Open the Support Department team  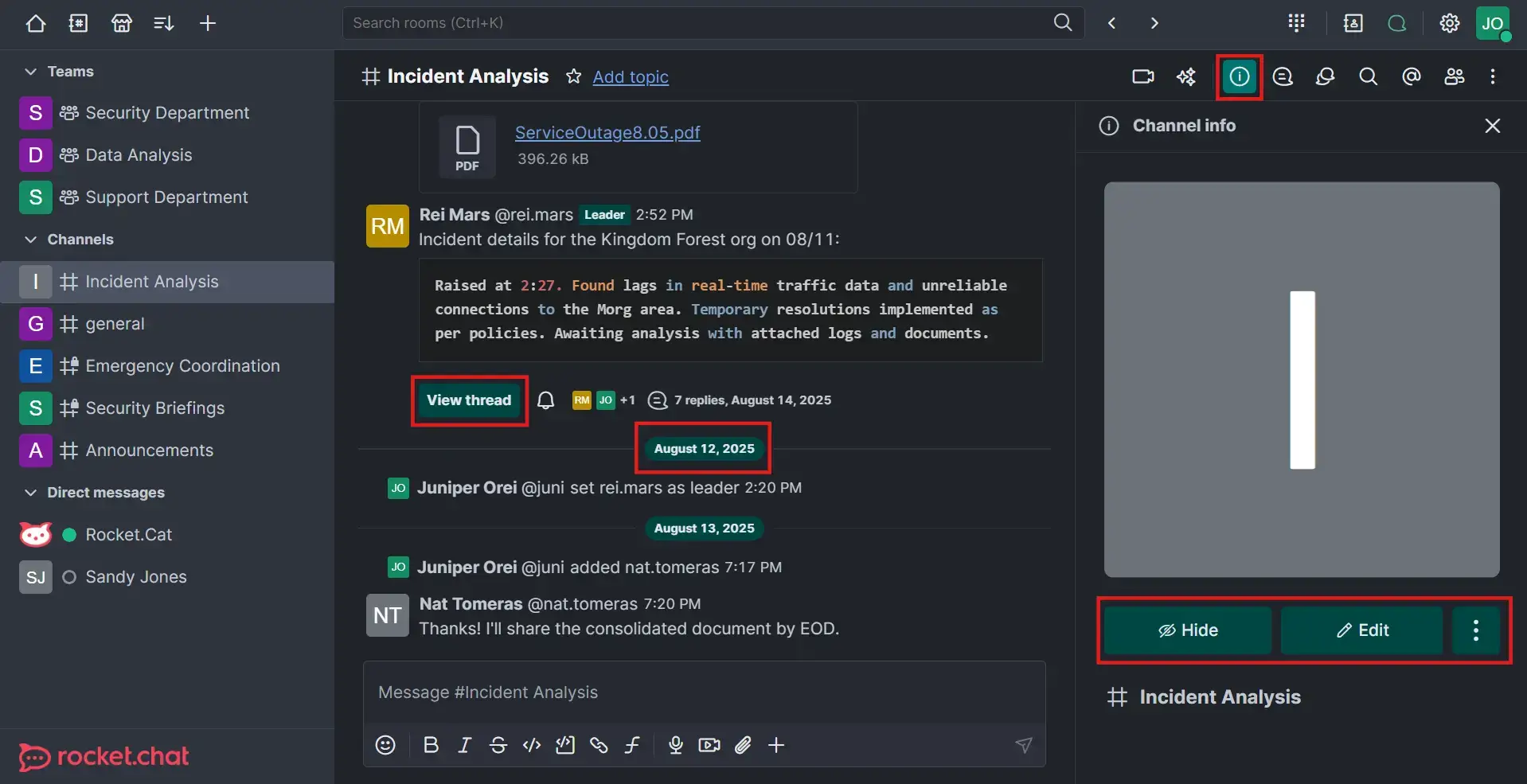point(167,197)
